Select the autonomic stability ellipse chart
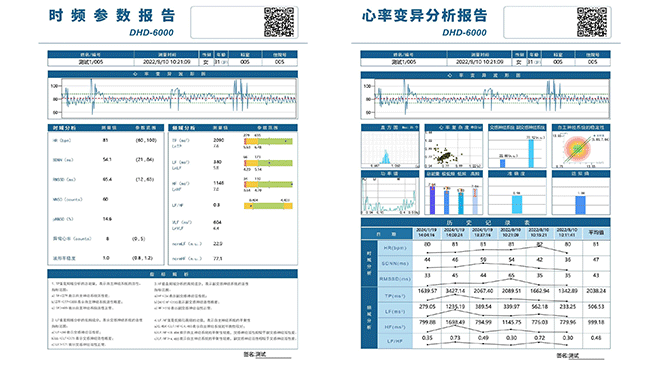This screenshot has height=365, width=650. (x=581, y=146)
